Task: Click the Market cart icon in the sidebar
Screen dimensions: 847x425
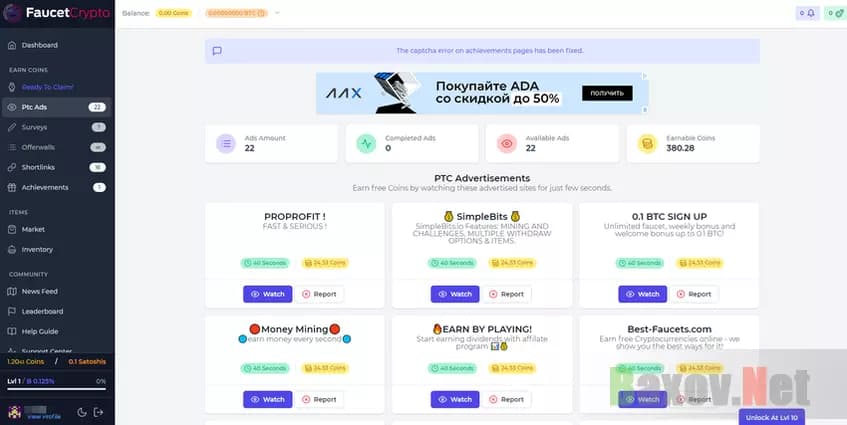Action: [x=11, y=229]
